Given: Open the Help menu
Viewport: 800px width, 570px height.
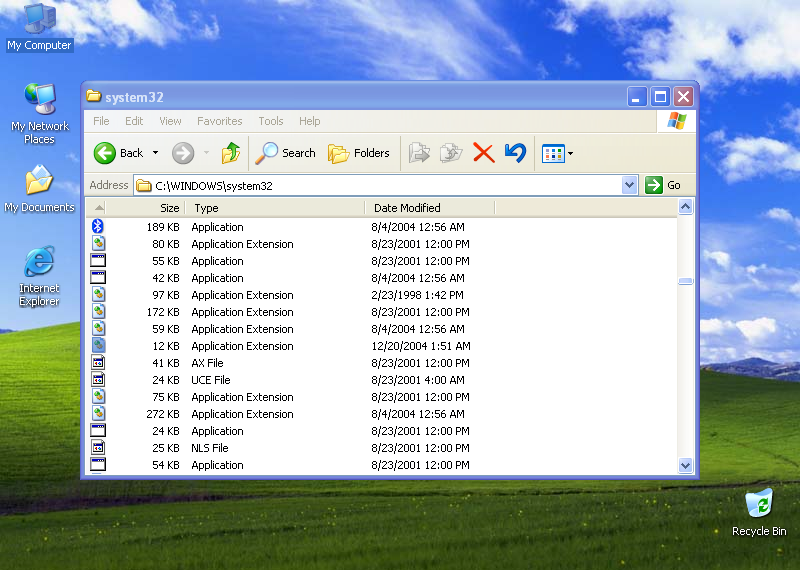Looking at the screenshot, I should tap(309, 121).
